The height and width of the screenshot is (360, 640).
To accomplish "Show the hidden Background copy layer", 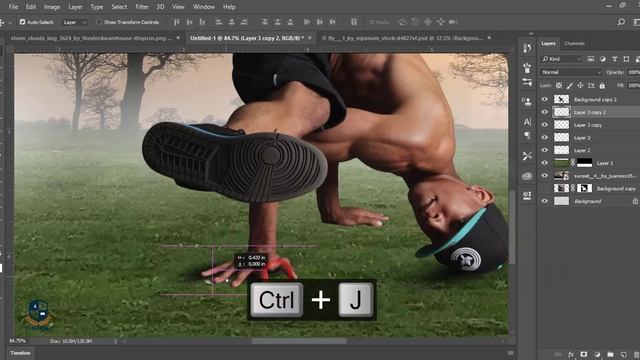I will (544, 188).
